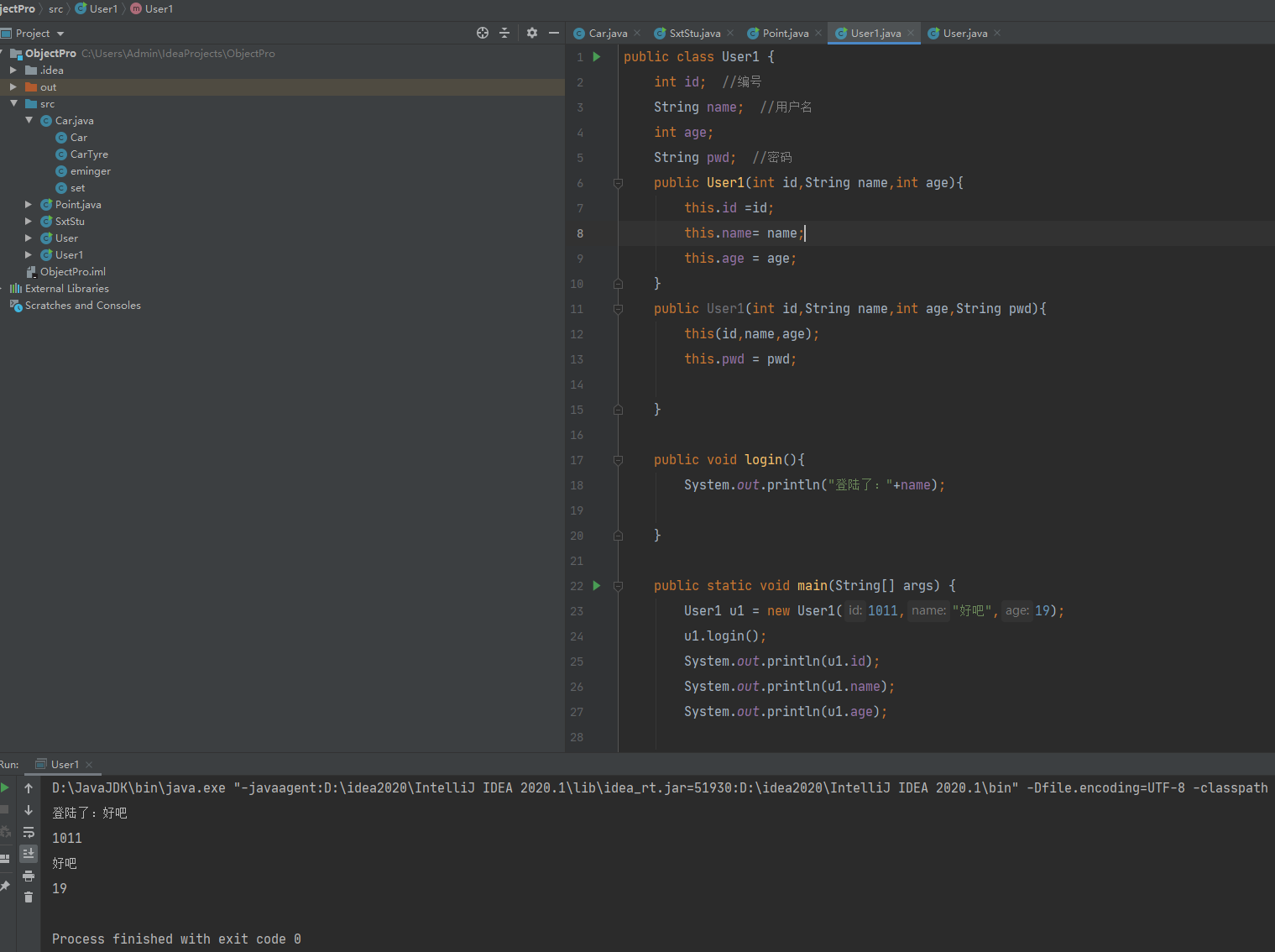Fold the second constructor at line 11
Image resolution: width=1275 pixels, height=952 pixels.
619,309
